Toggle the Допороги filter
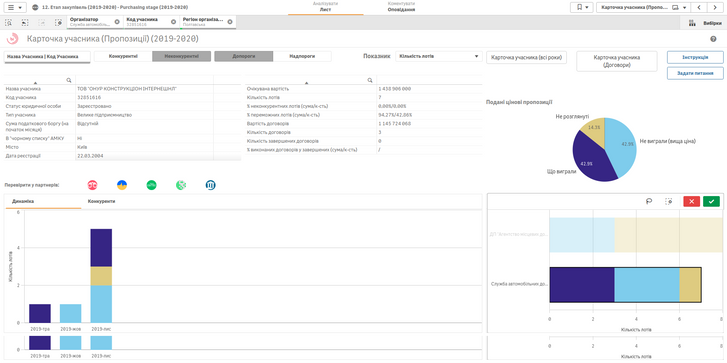This screenshot has width=727, height=363. [243, 56]
